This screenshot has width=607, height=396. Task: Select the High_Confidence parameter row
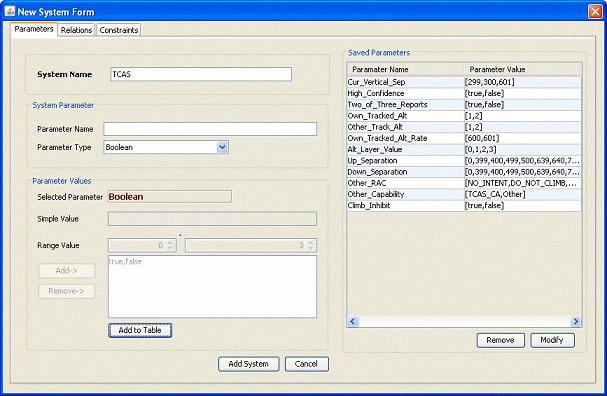point(464,93)
